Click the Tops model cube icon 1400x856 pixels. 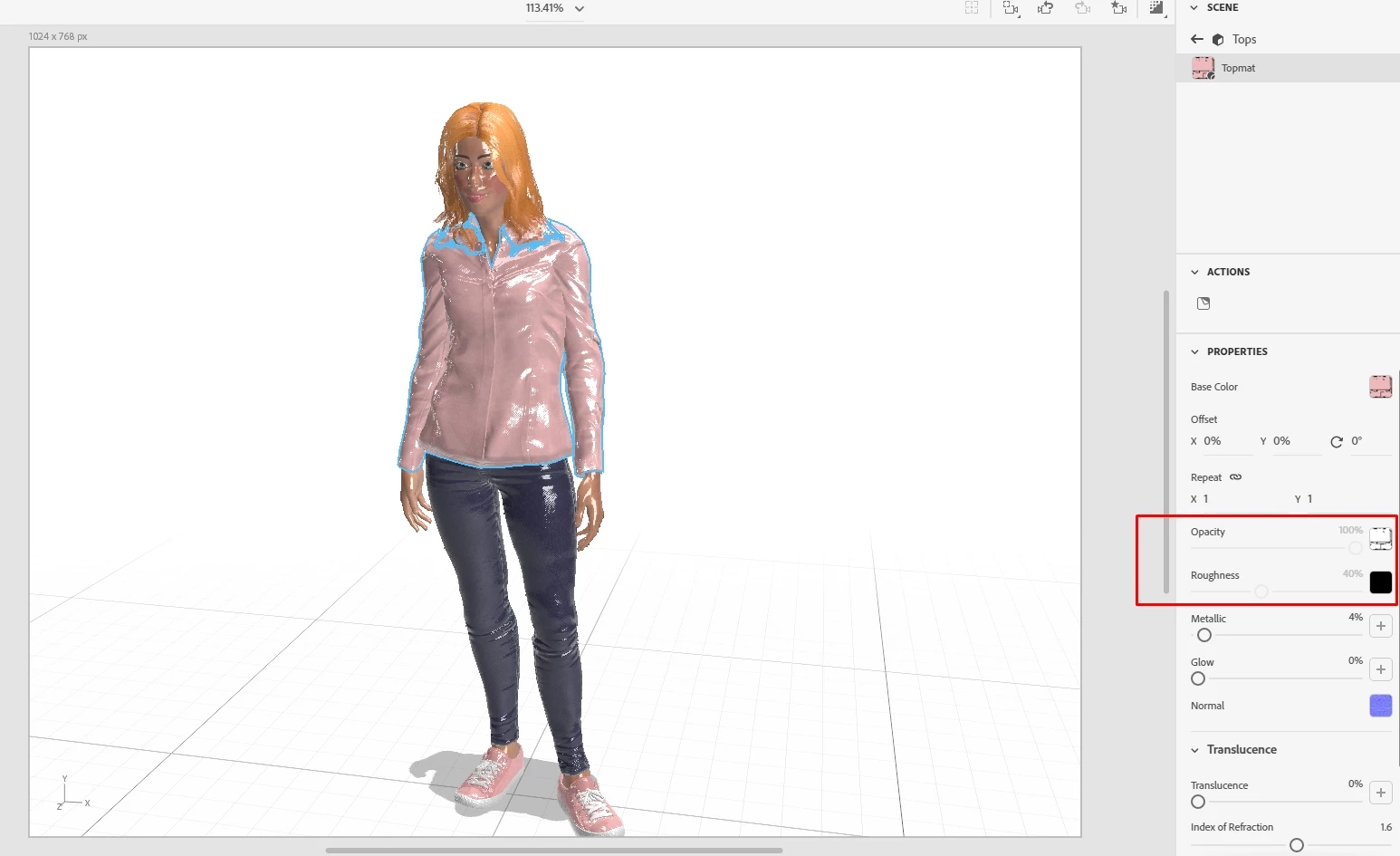[x=1218, y=40]
